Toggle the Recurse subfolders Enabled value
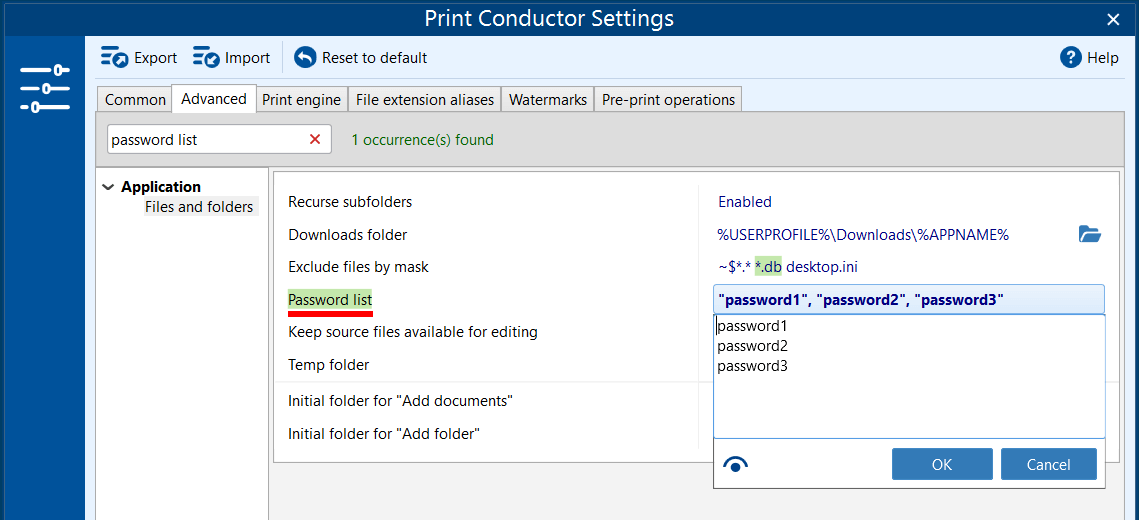This screenshot has width=1139, height=520. coord(744,202)
